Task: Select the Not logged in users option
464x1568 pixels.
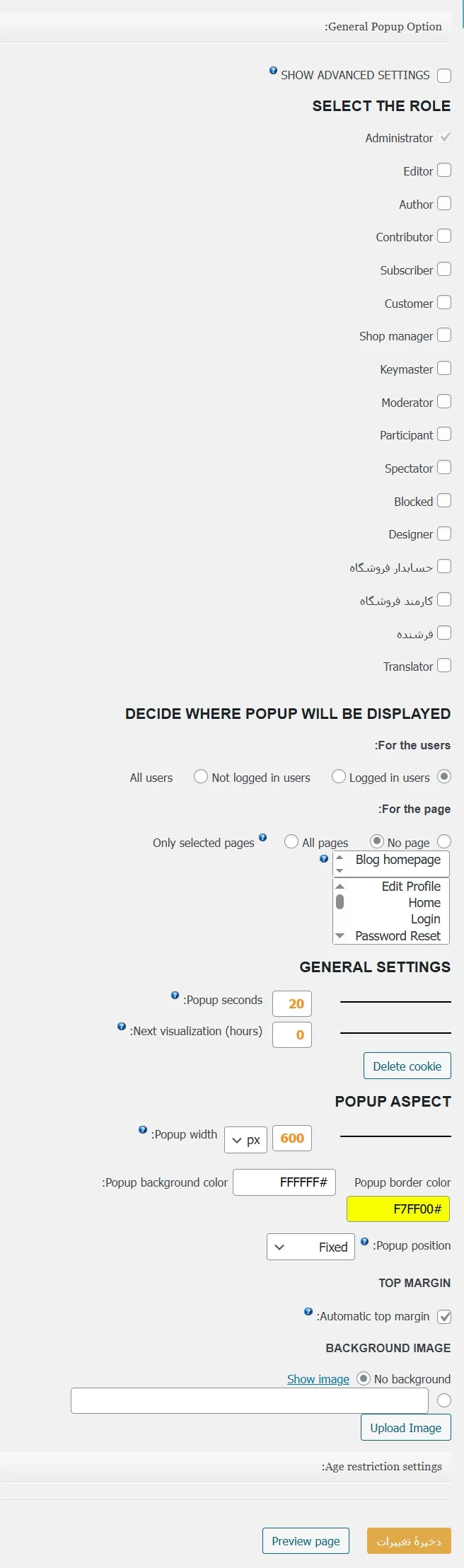Action: pyautogui.click(x=200, y=776)
